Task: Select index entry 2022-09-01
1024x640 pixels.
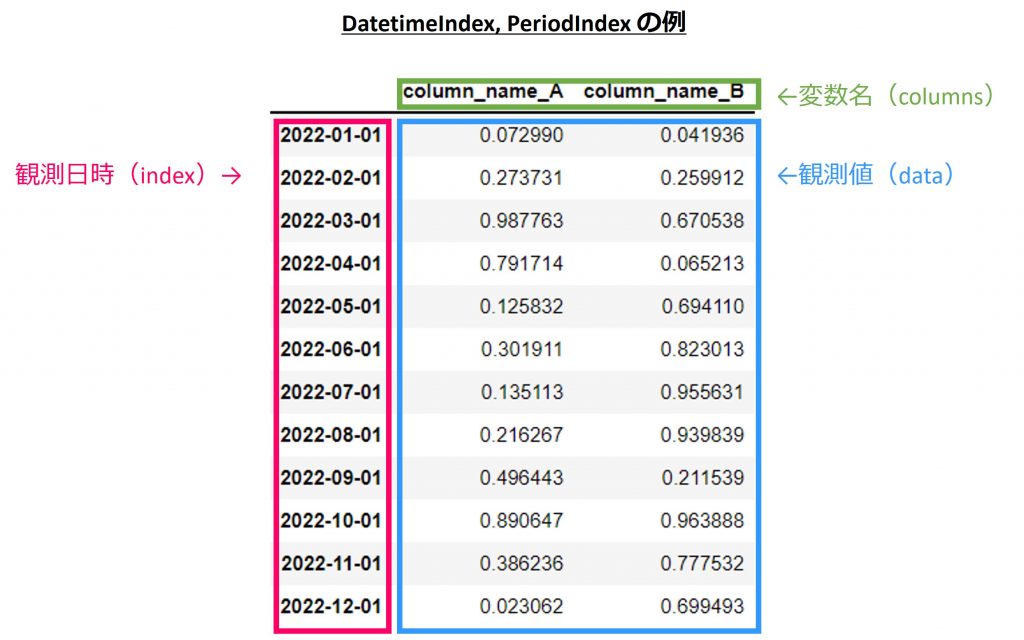Action: click(331, 478)
